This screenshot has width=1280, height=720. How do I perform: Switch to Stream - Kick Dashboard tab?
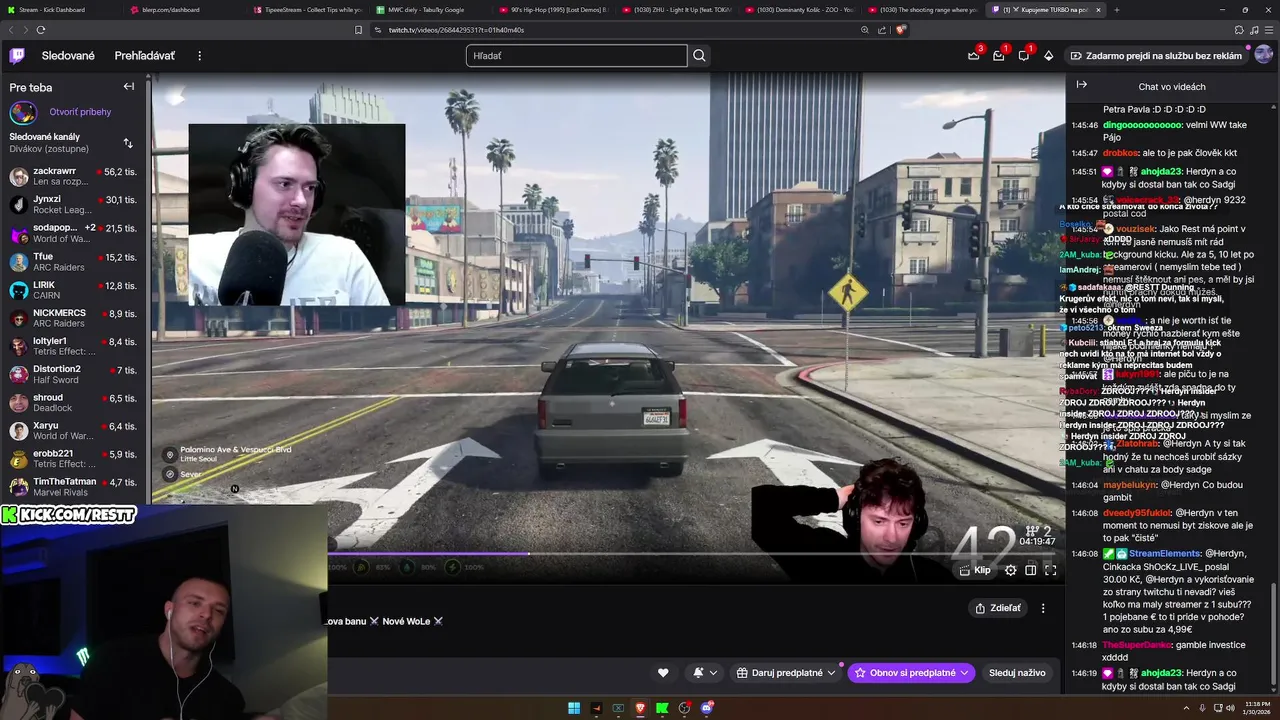(62, 9)
